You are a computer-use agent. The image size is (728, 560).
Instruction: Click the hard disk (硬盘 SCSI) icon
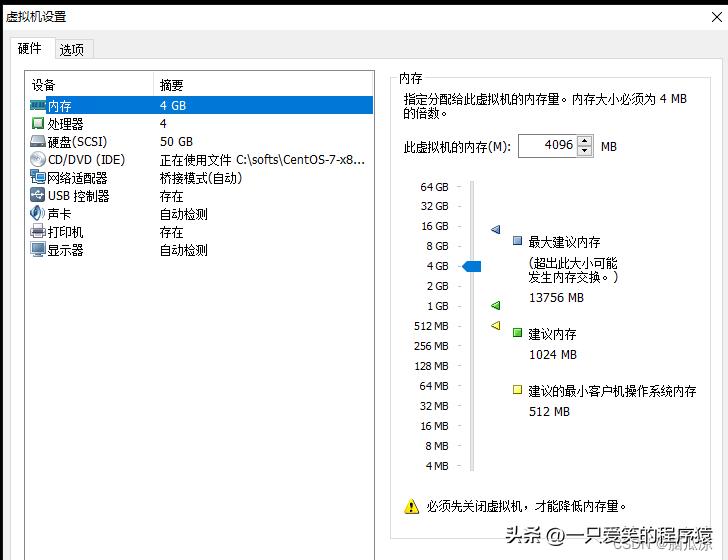(38, 141)
